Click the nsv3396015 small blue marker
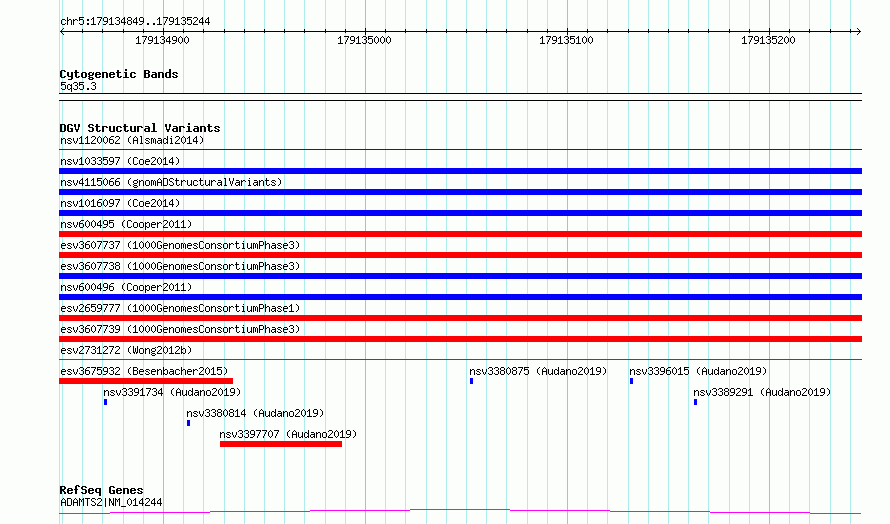This screenshot has width=890, height=524. click(632, 381)
